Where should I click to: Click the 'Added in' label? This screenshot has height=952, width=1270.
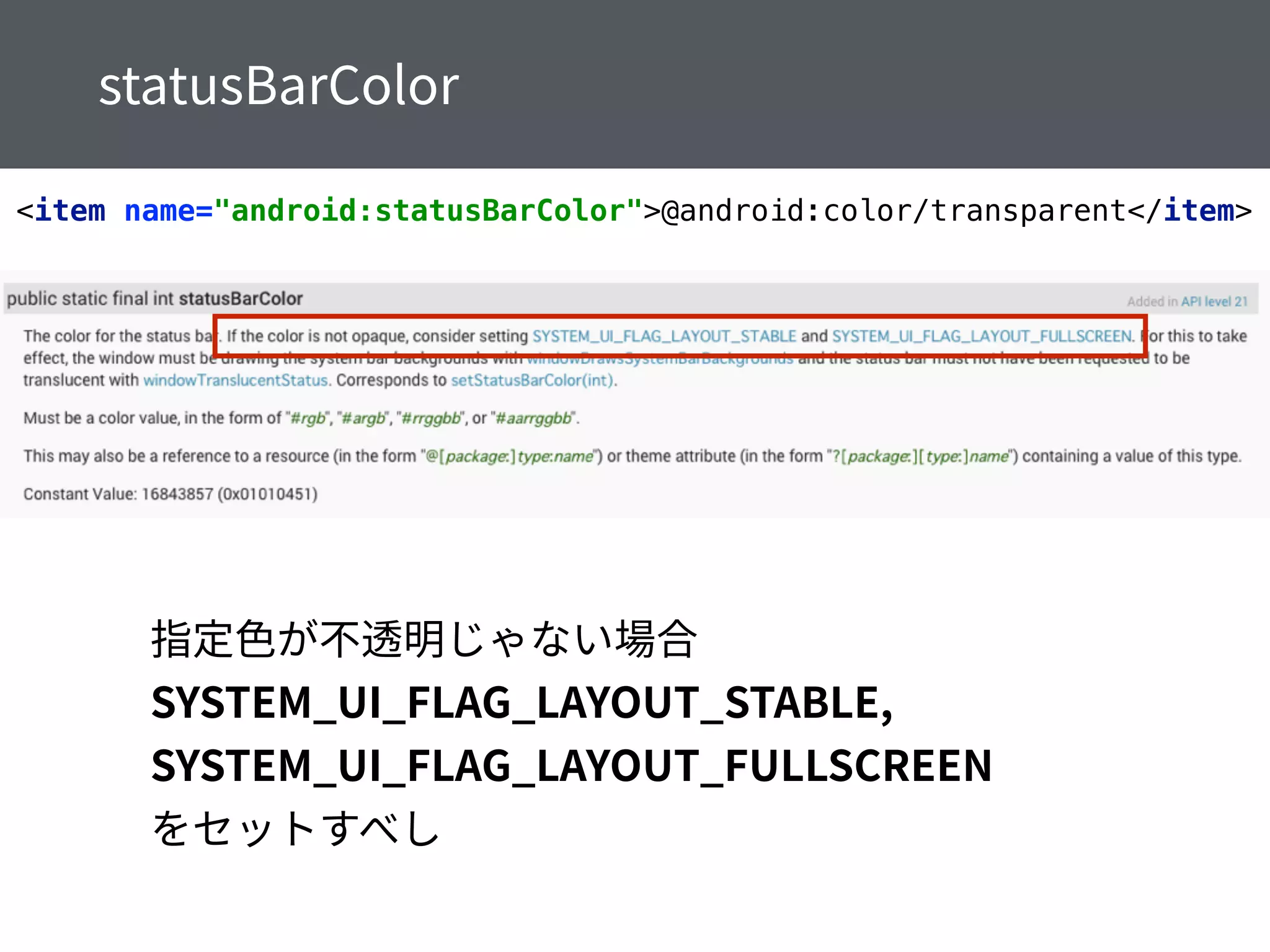tap(1152, 302)
